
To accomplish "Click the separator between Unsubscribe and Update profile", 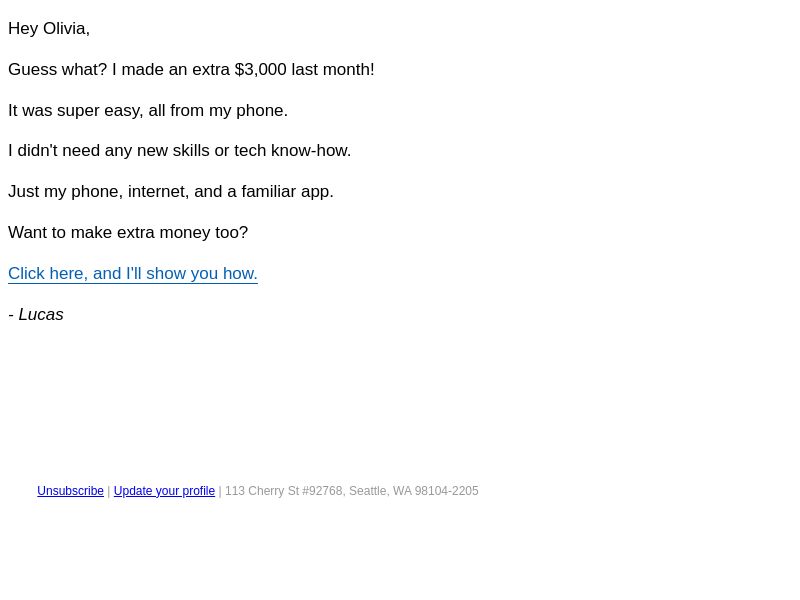I will pos(109,491).
